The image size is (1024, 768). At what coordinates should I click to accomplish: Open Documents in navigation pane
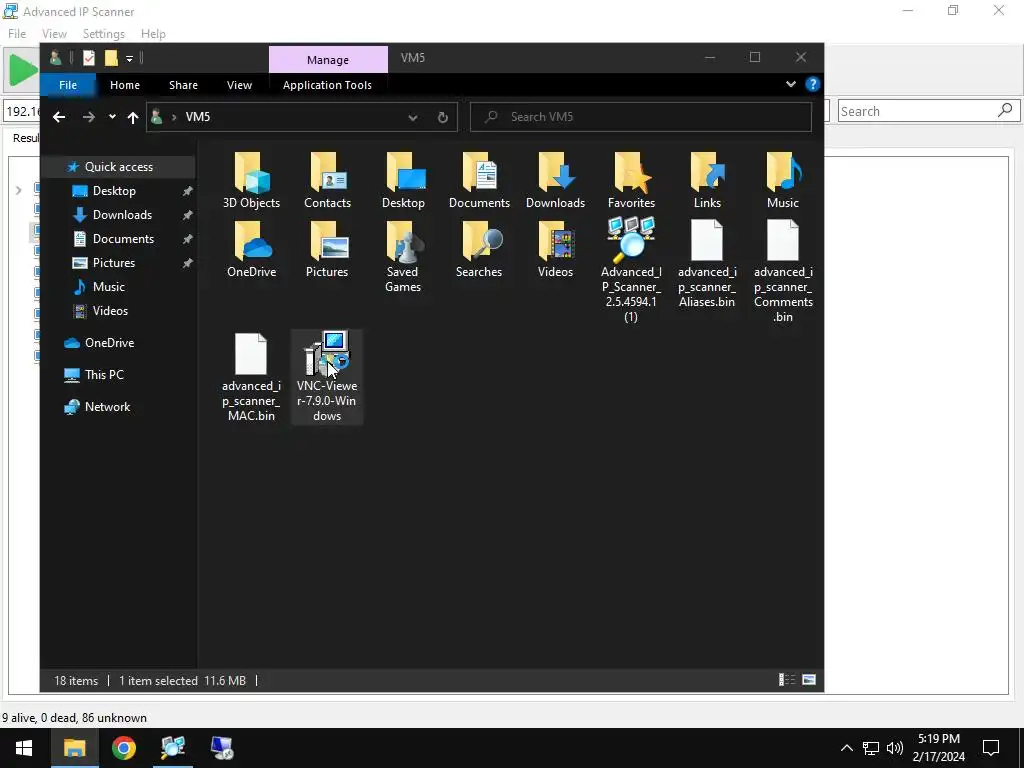tap(123, 239)
